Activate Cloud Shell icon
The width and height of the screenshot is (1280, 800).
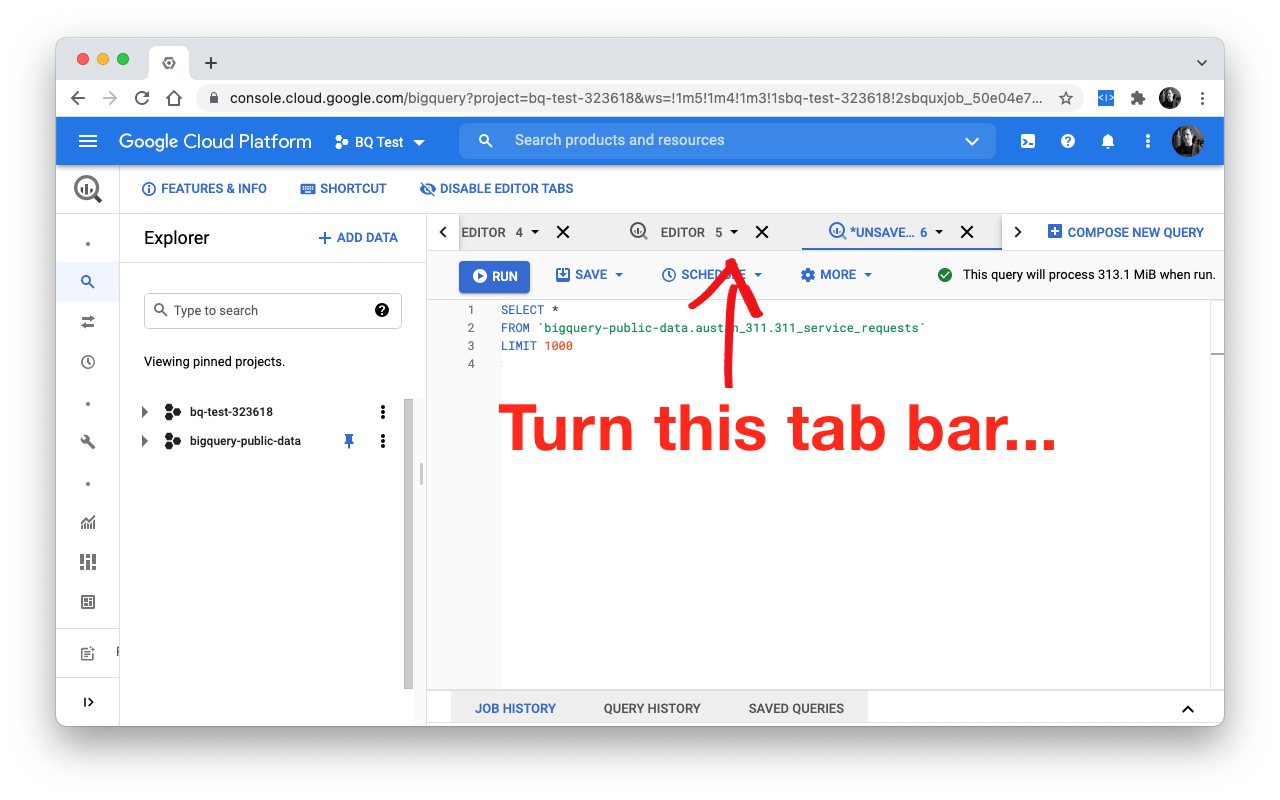tap(1028, 141)
